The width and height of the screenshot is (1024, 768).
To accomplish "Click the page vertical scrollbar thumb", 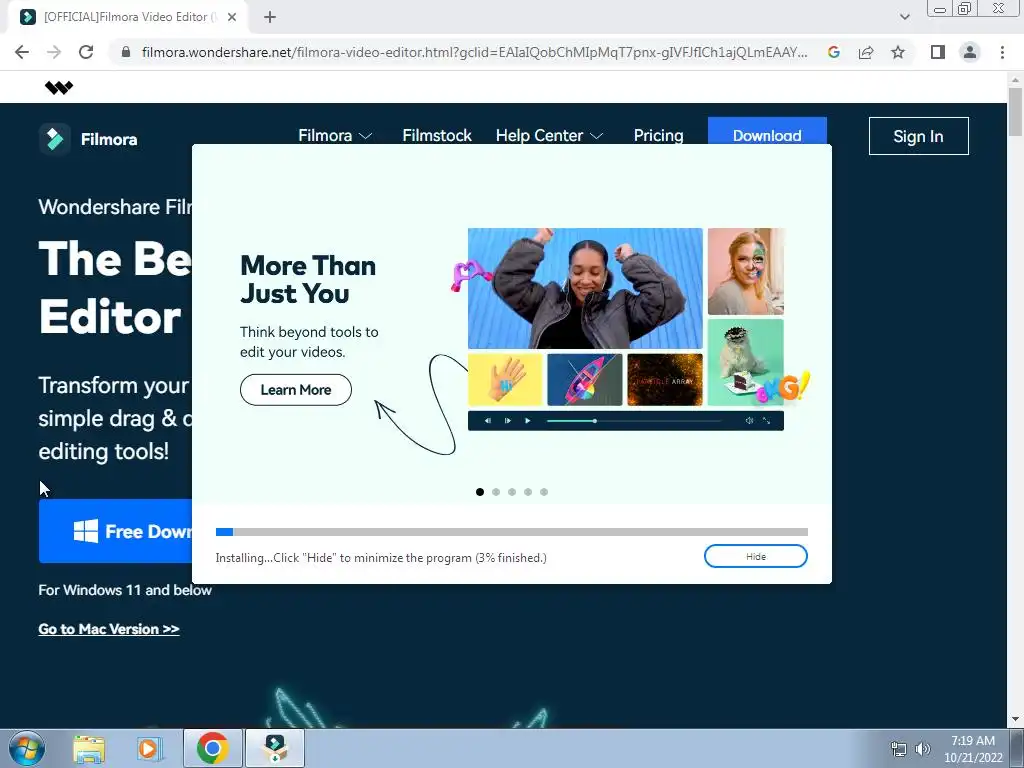I will [x=1015, y=112].
